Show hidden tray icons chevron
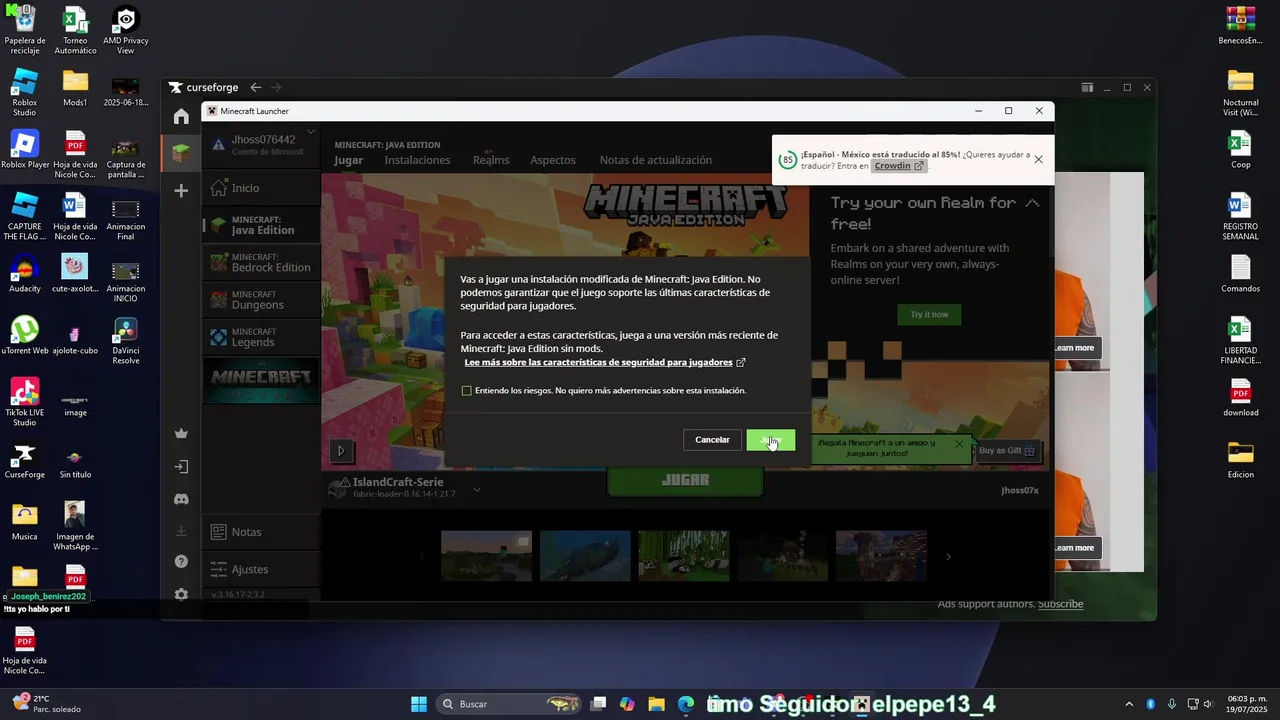 tap(1129, 704)
